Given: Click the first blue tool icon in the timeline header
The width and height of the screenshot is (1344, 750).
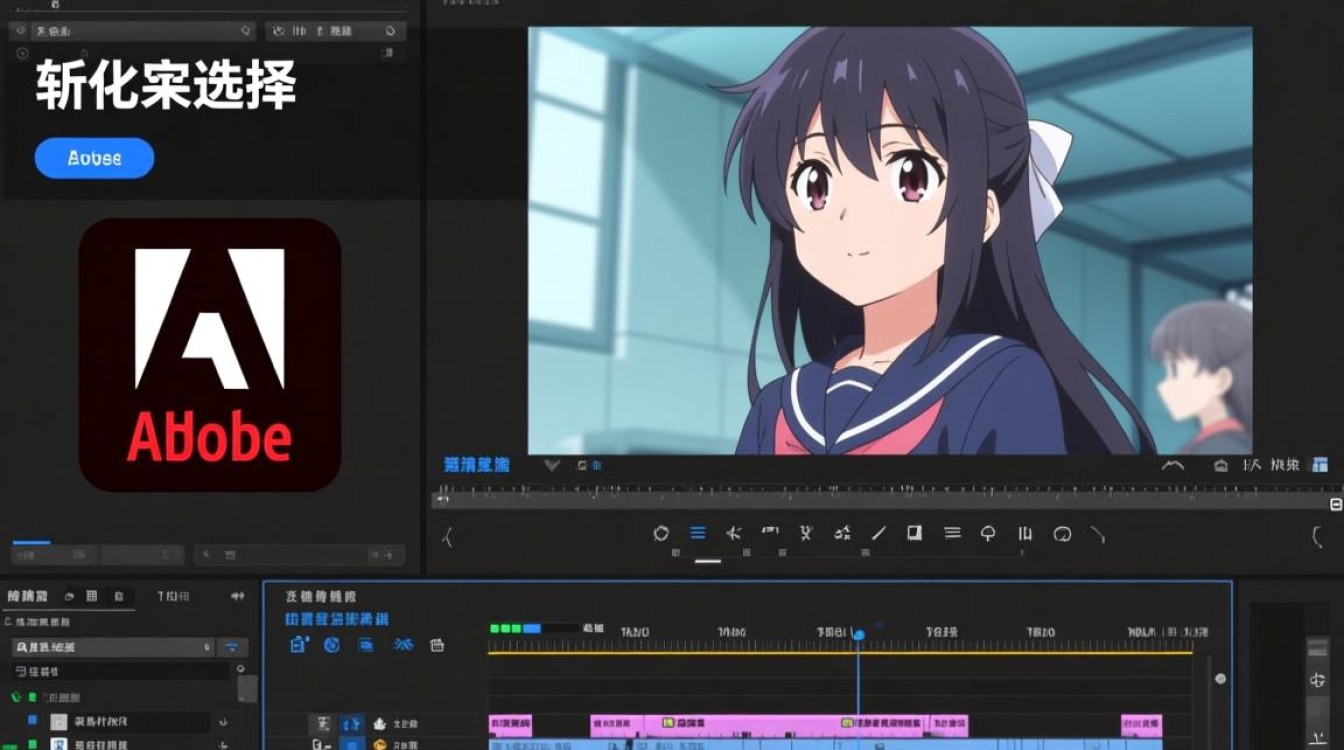Looking at the screenshot, I should (x=299, y=645).
